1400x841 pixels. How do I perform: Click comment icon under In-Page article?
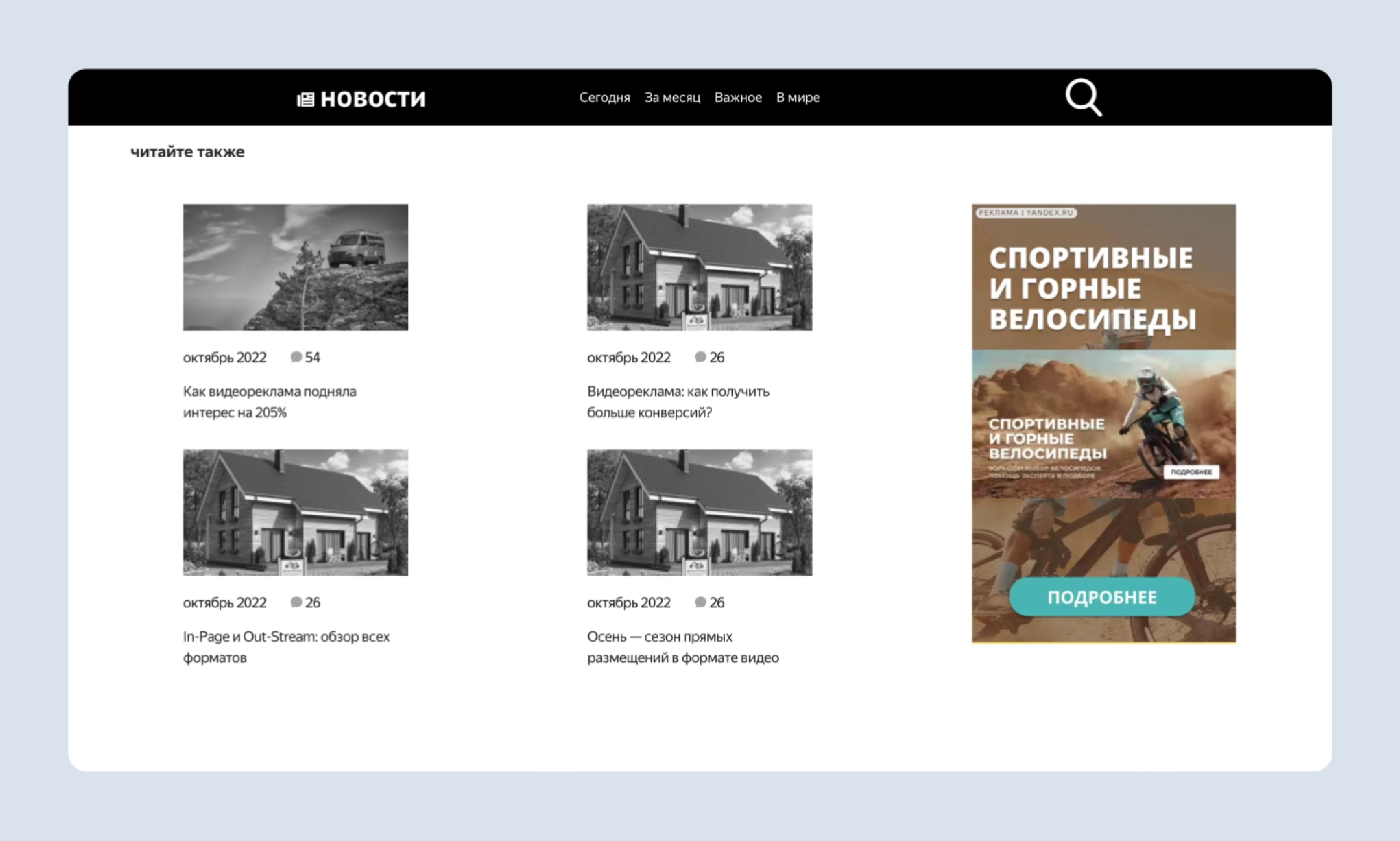(296, 602)
